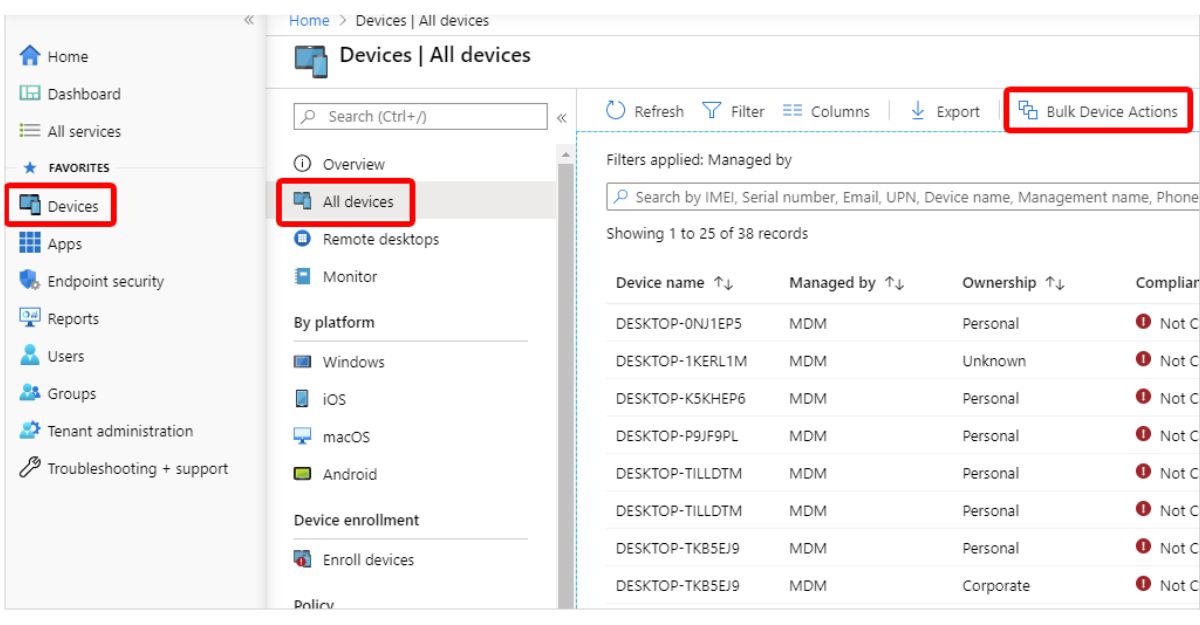Click the iOS platform icon
1200x625 pixels.
(303, 399)
